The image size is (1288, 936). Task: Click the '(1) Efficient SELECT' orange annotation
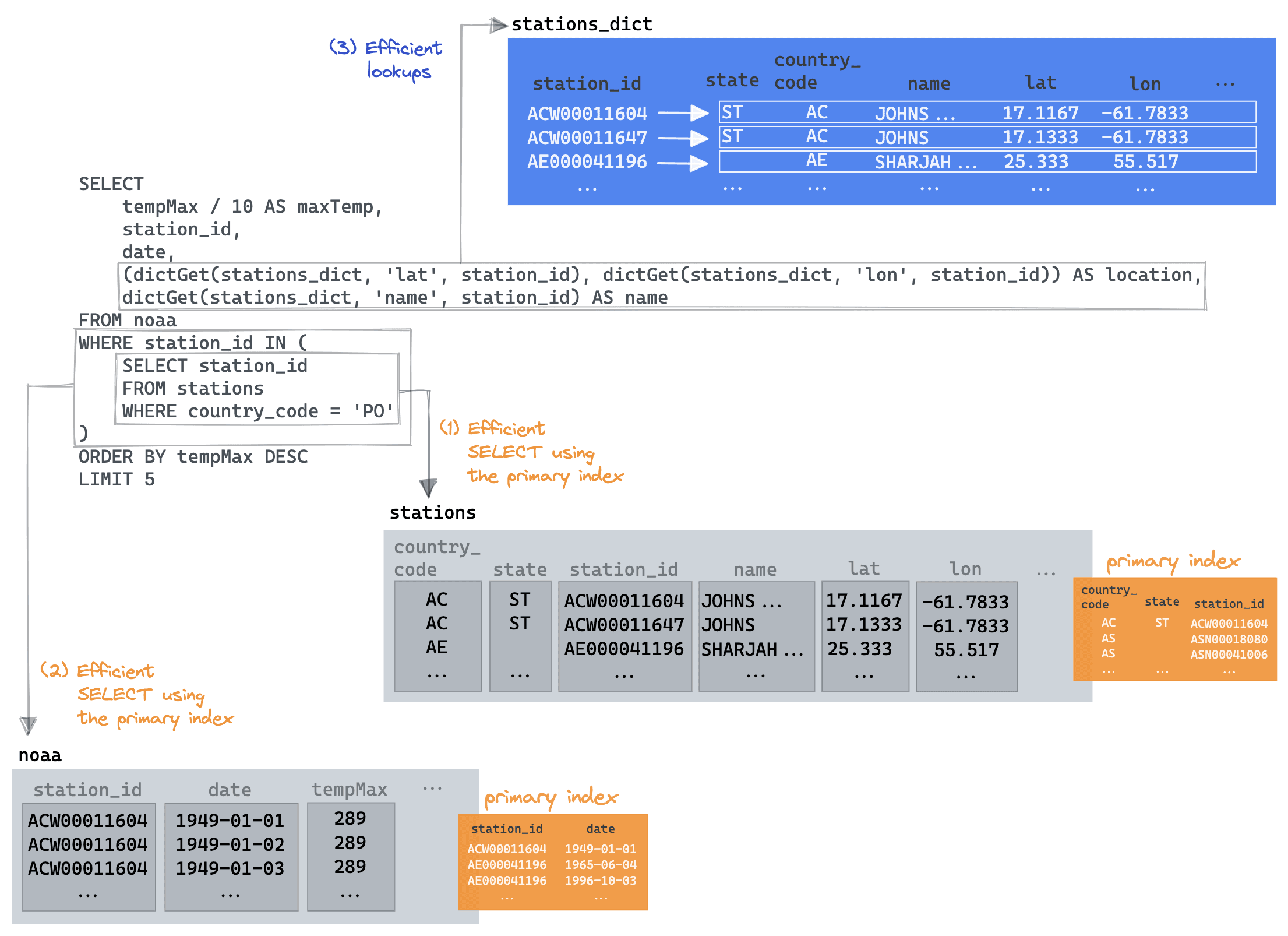click(531, 452)
